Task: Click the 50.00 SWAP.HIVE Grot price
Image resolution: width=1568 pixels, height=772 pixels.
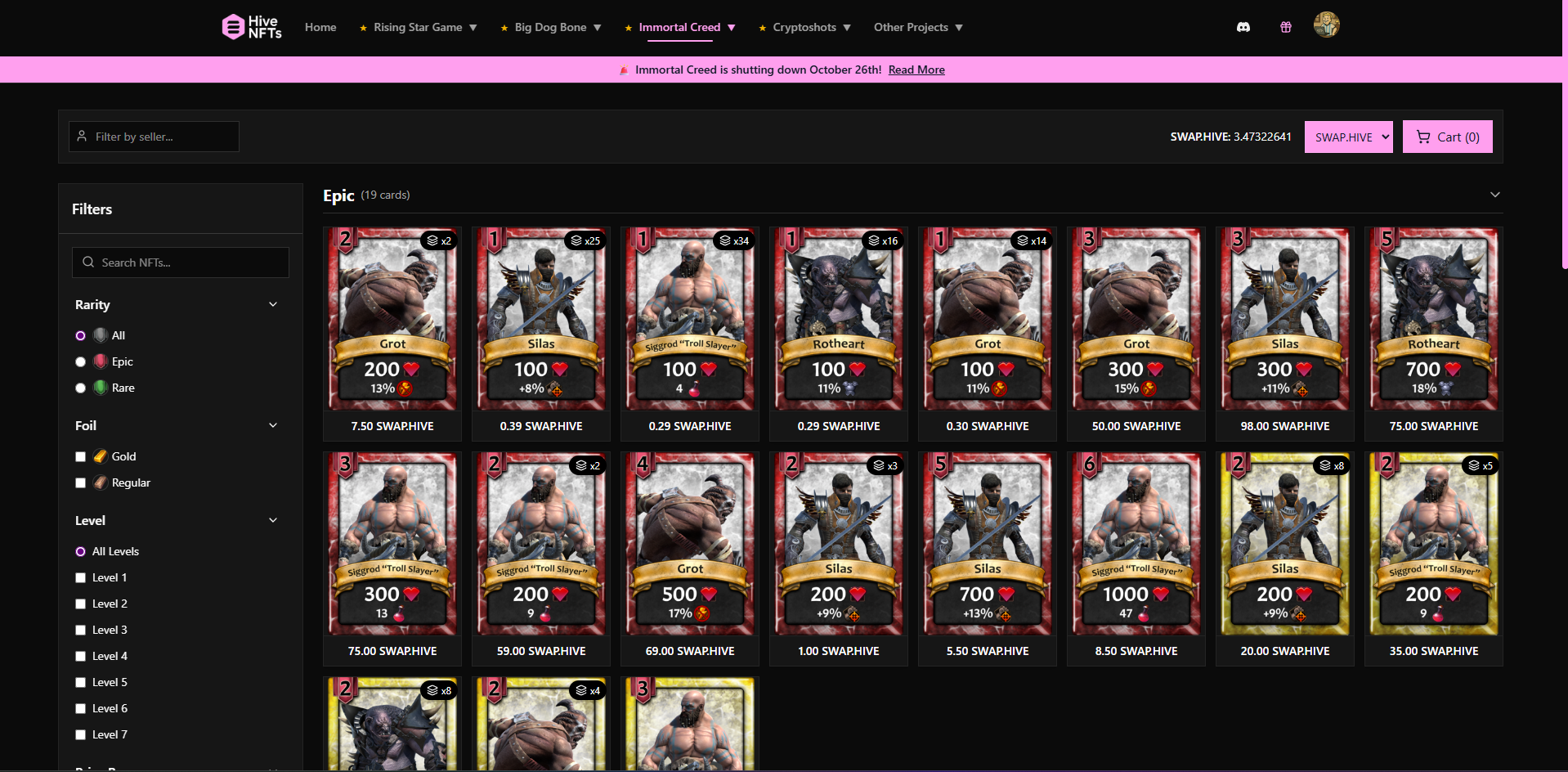Action: click(1136, 426)
